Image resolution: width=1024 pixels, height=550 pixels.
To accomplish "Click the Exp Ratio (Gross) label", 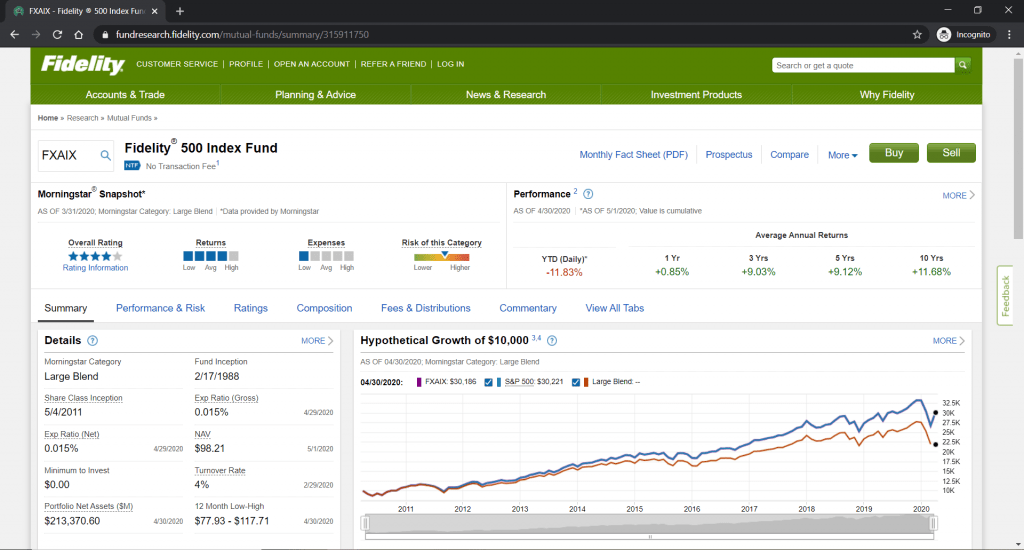I will 226,398.
